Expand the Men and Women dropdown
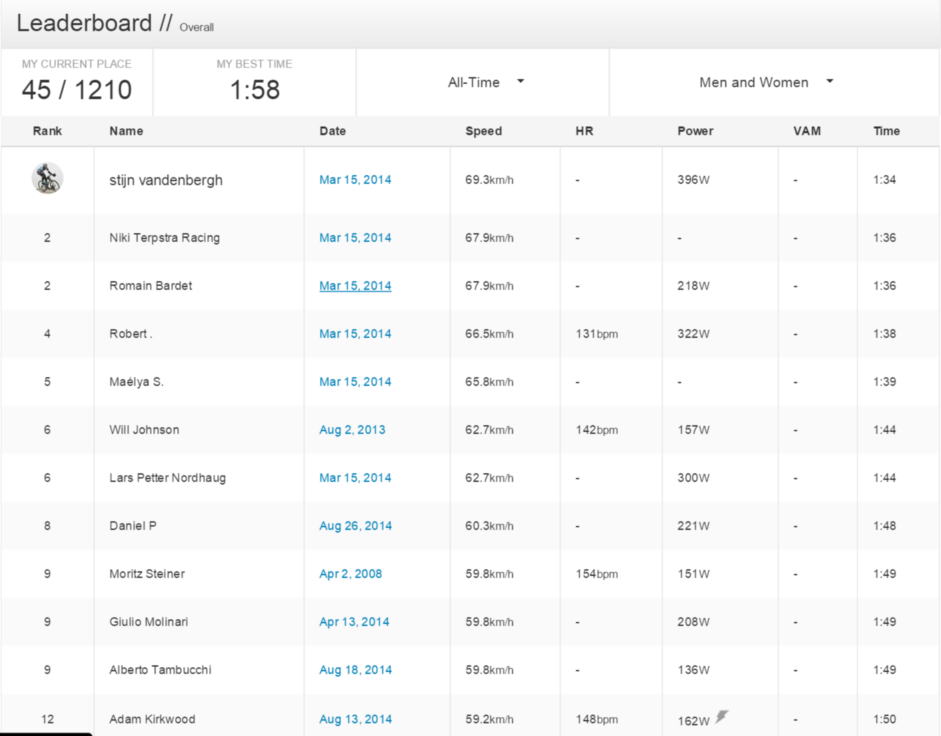This screenshot has width=941, height=736. click(x=766, y=83)
